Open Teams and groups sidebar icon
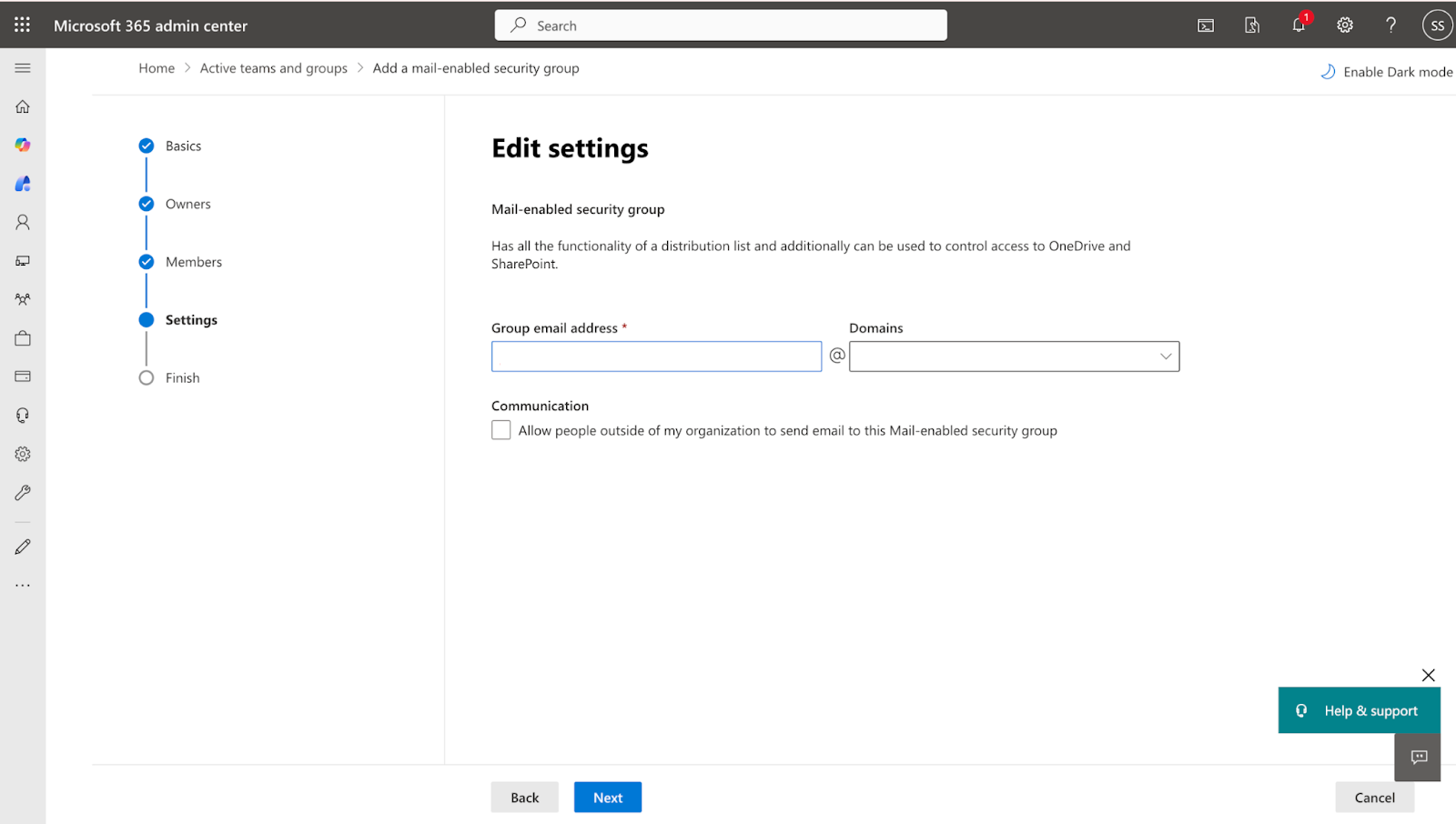 tap(23, 299)
